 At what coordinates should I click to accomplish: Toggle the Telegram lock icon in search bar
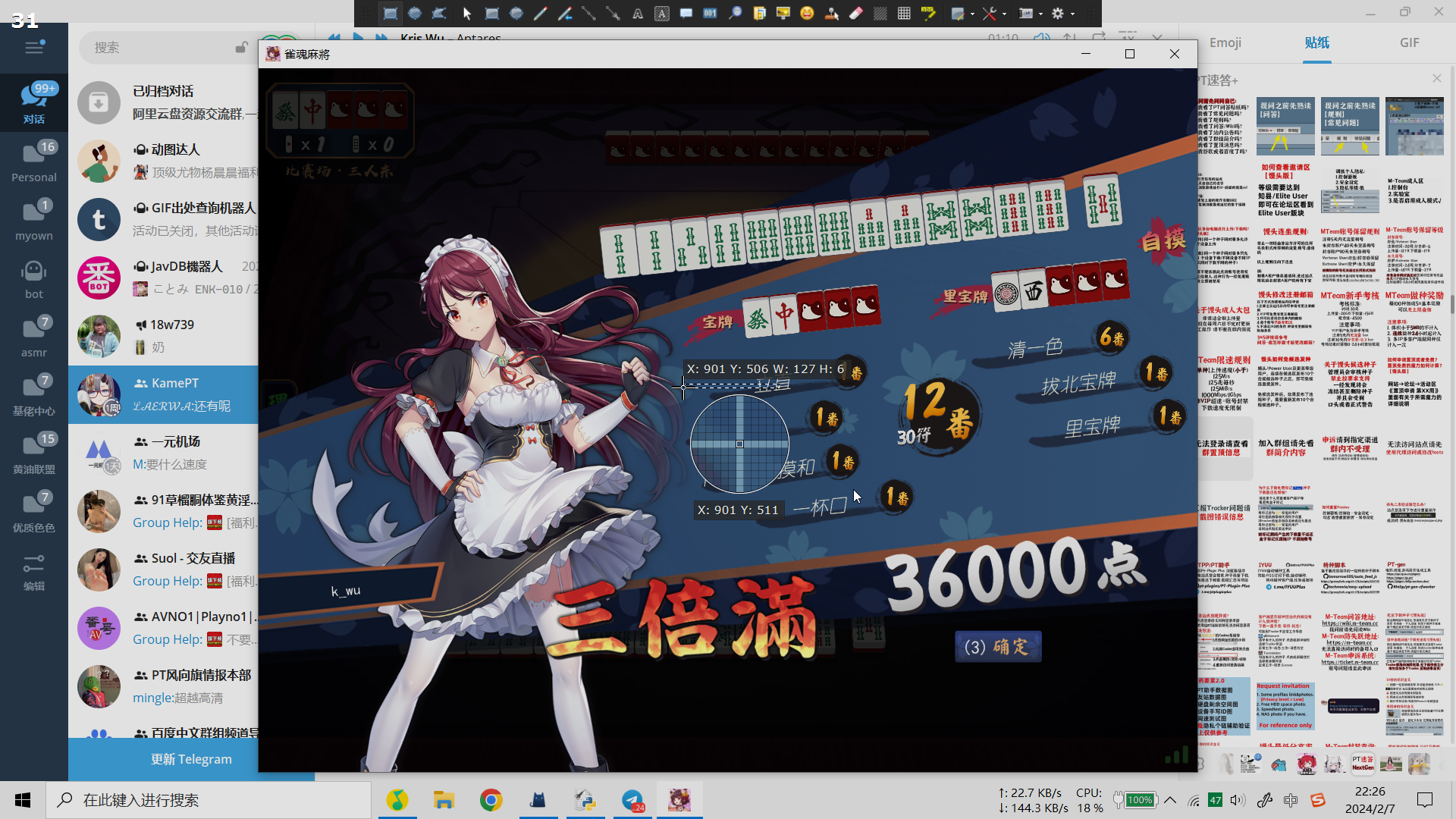pos(241,47)
